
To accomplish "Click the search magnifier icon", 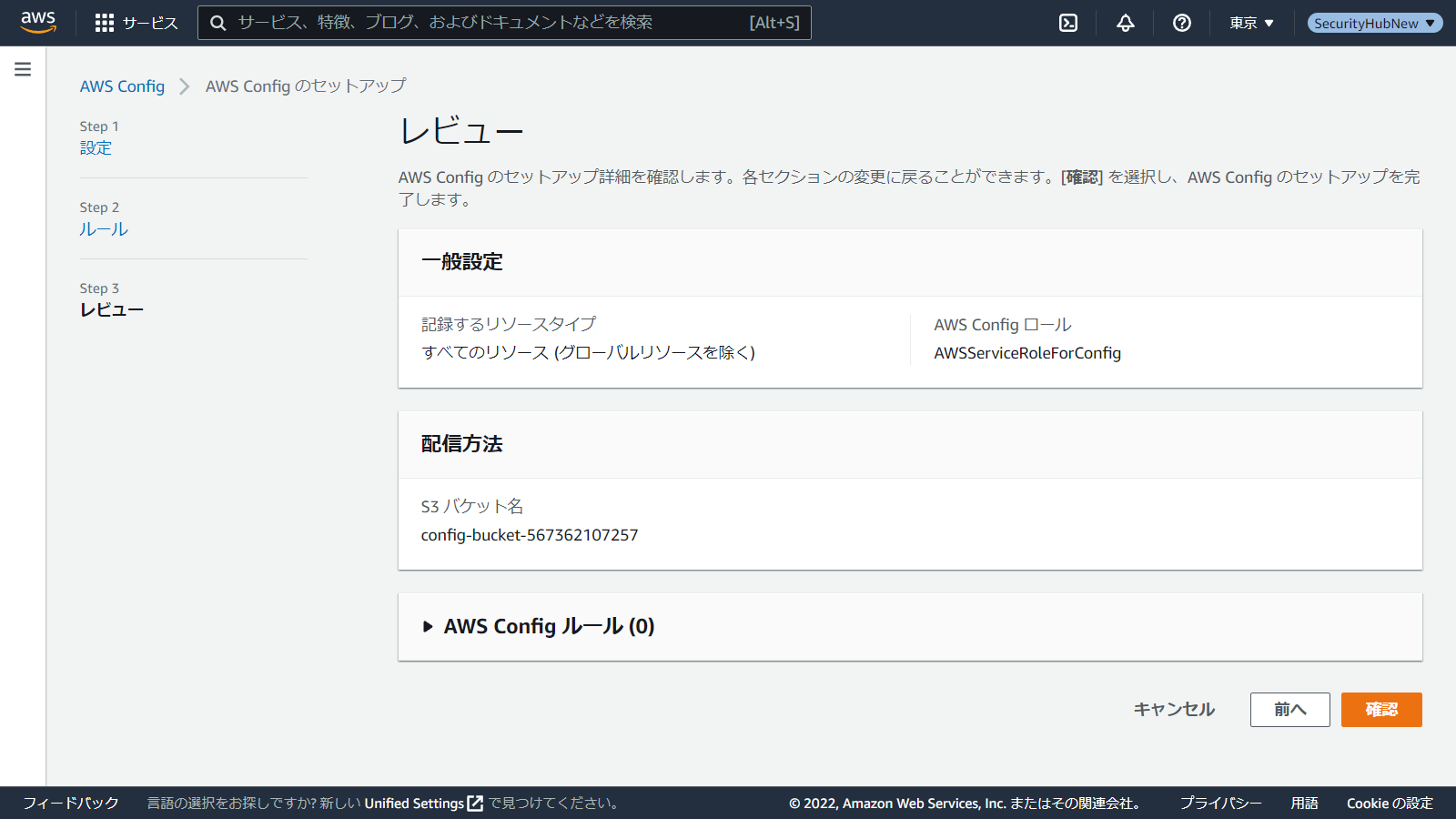I will pos(218,23).
